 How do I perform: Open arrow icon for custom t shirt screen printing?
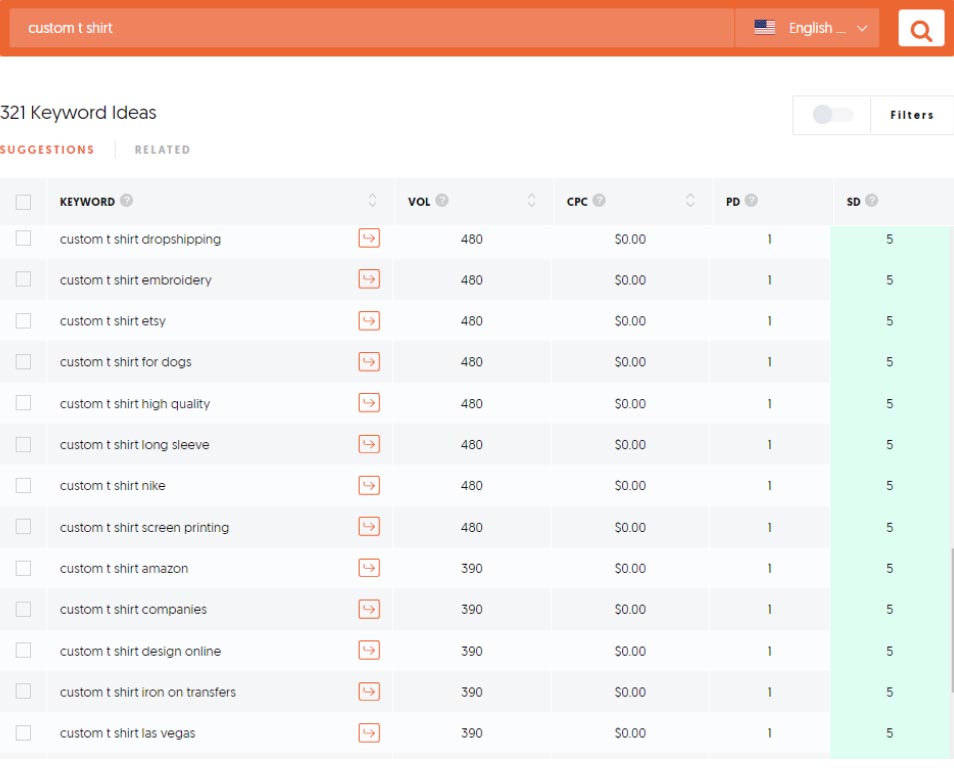369,527
